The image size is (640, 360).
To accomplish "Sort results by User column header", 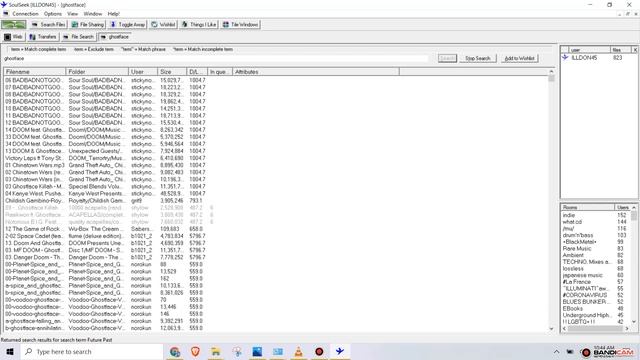I will pyautogui.click(x=143, y=72).
